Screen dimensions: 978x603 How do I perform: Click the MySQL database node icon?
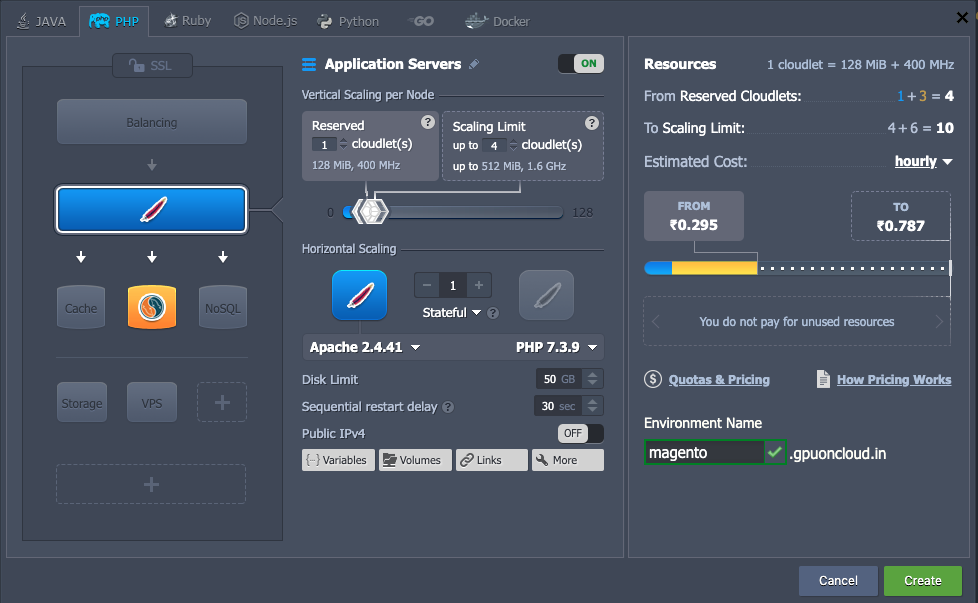click(152, 307)
